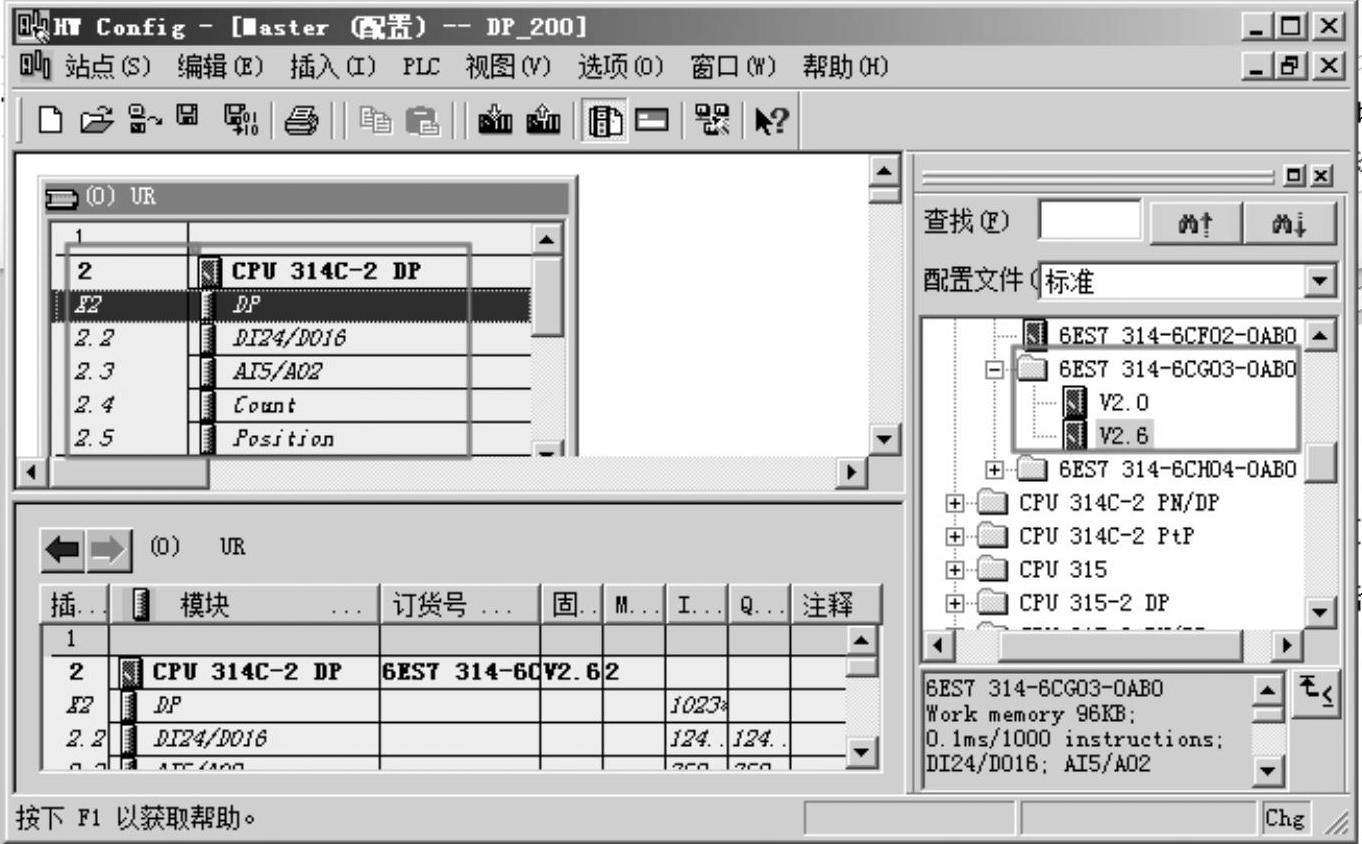Select the V2.6 firmware entry in catalog
This screenshot has height=844, width=1362.
point(1123,435)
